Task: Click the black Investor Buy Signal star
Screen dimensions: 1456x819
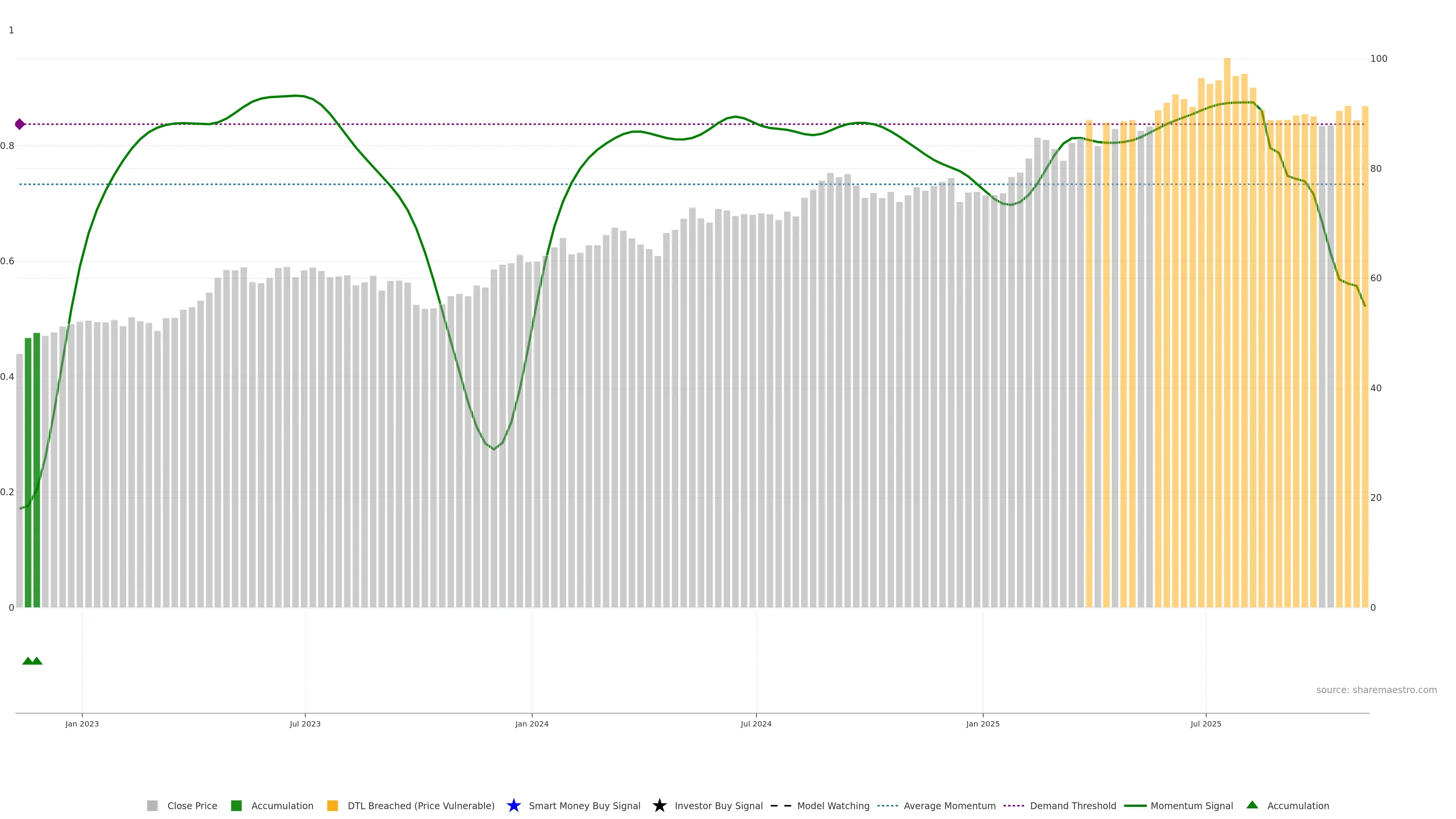Action: tap(659, 805)
